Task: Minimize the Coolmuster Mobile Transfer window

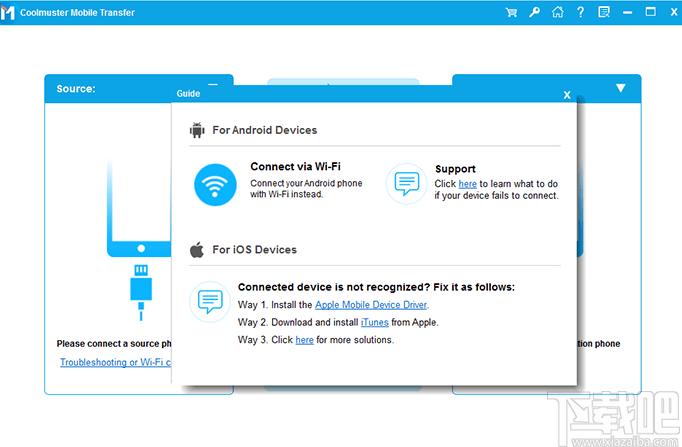Action: click(x=627, y=13)
